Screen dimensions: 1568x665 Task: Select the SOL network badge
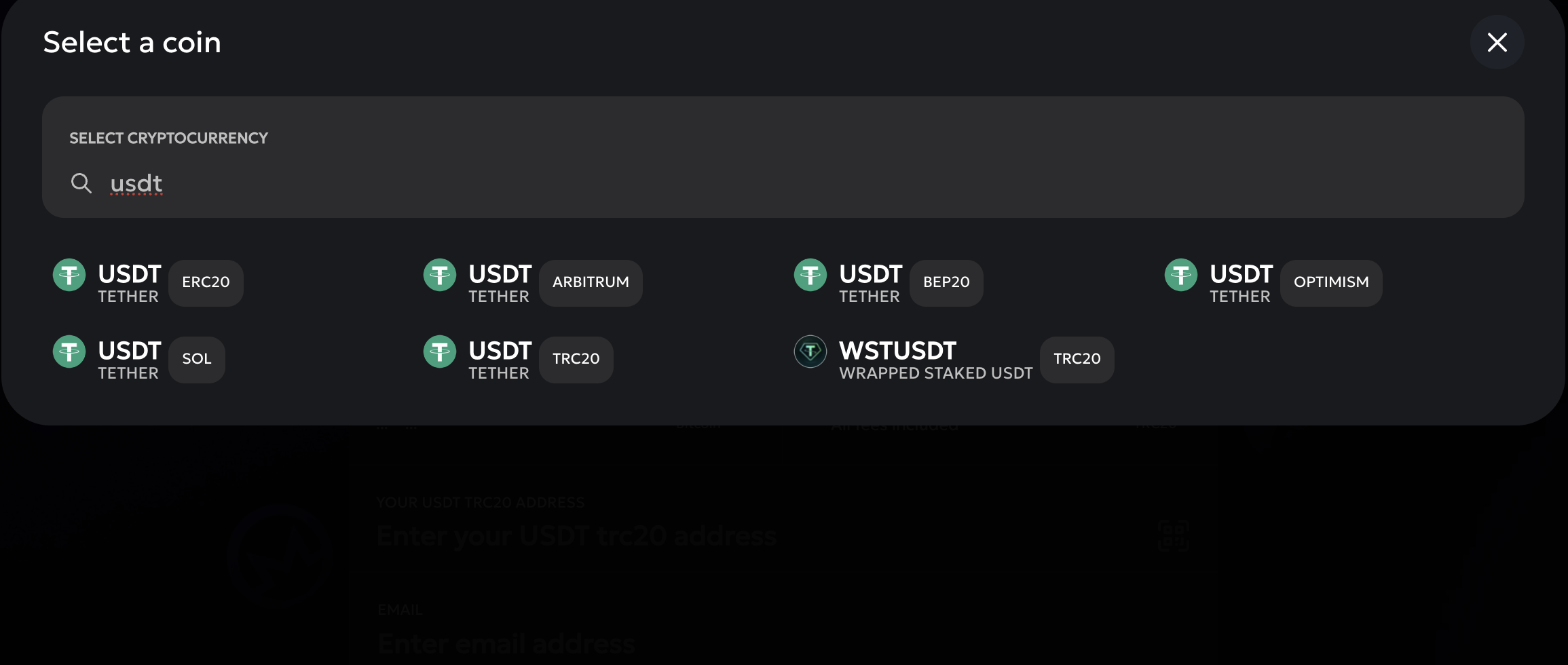(197, 359)
